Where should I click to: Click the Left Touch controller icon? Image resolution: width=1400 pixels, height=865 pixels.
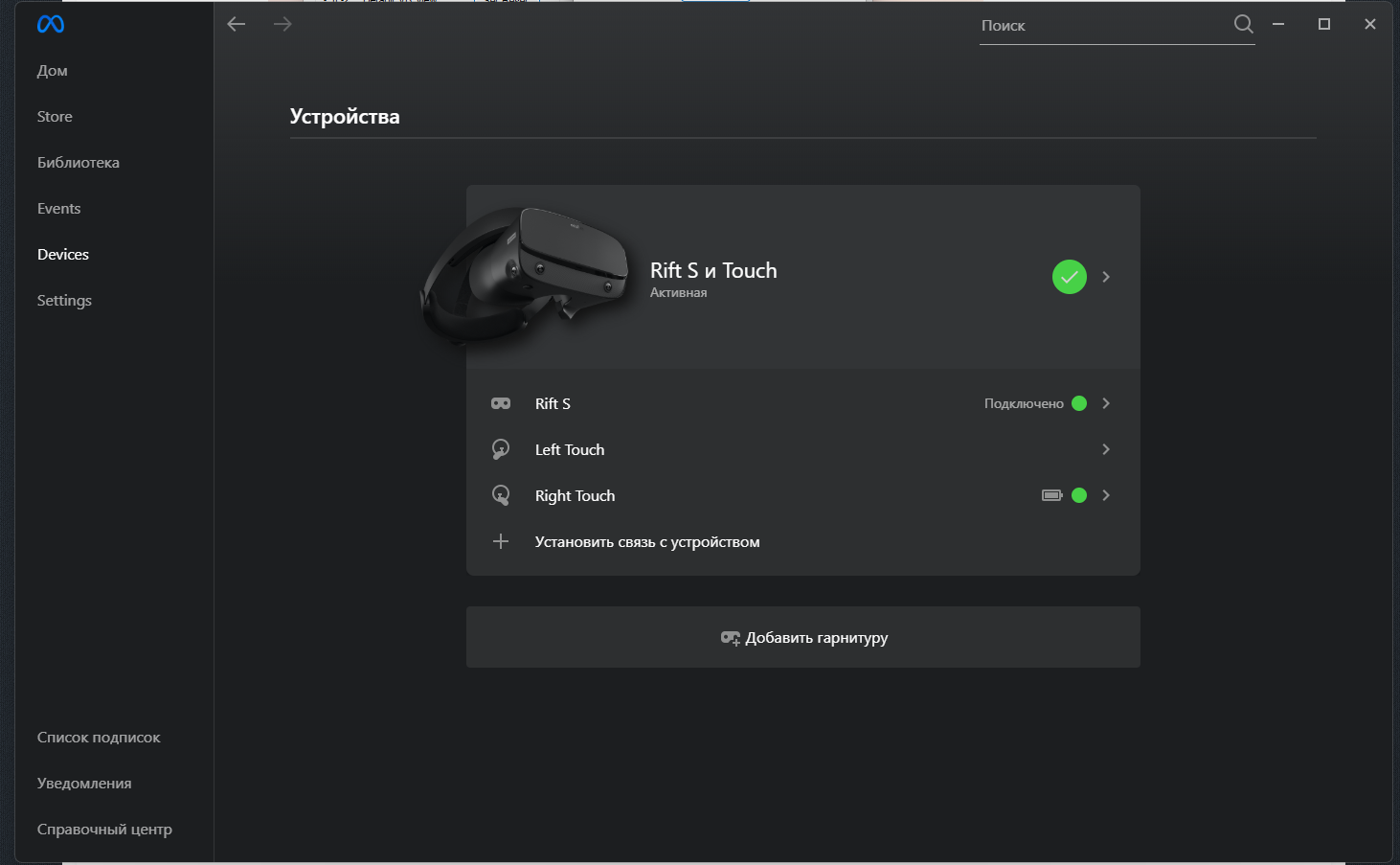501,449
